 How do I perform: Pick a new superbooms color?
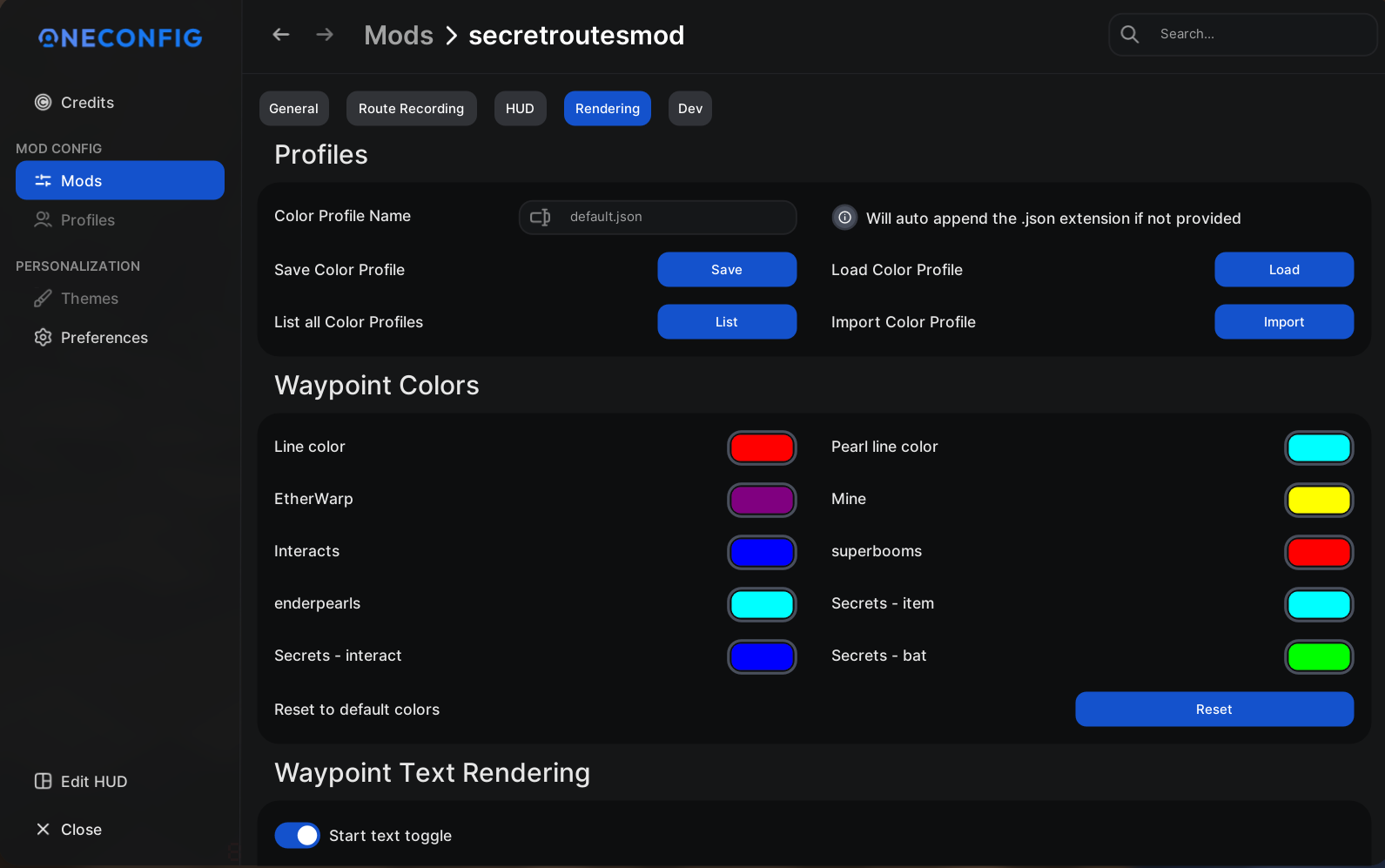click(1319, 553)
